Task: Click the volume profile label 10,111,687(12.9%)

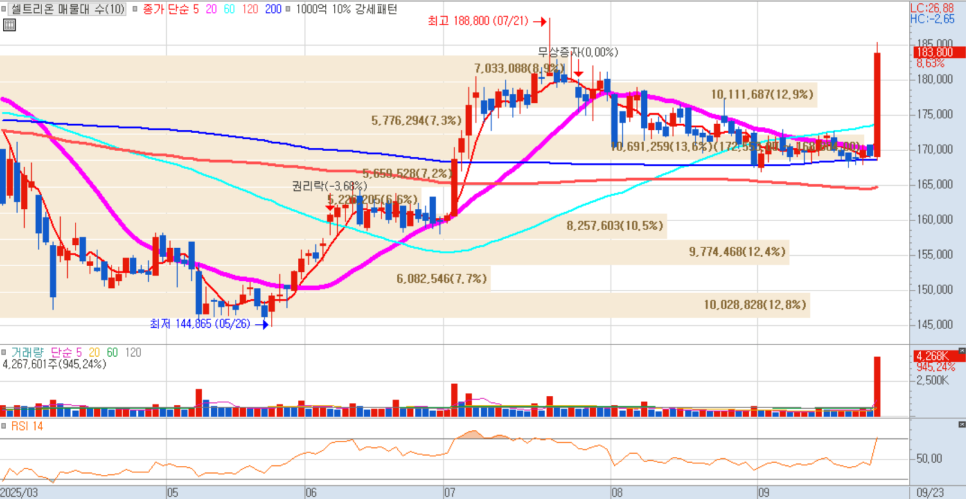Action: 763,94
